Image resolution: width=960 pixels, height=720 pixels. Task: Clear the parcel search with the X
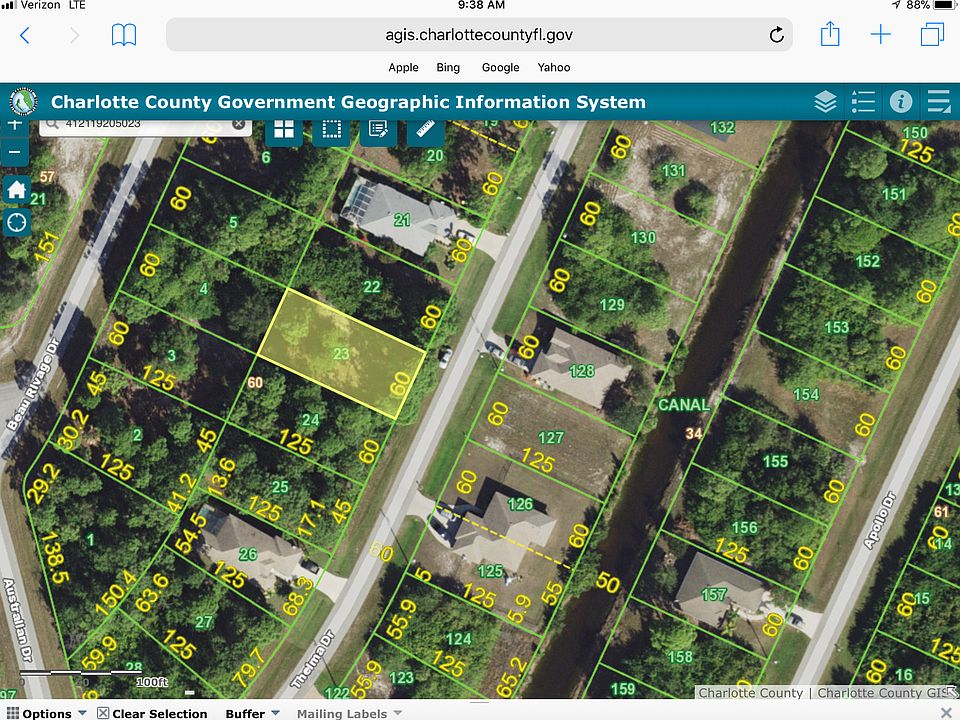[x=238, y=124]
